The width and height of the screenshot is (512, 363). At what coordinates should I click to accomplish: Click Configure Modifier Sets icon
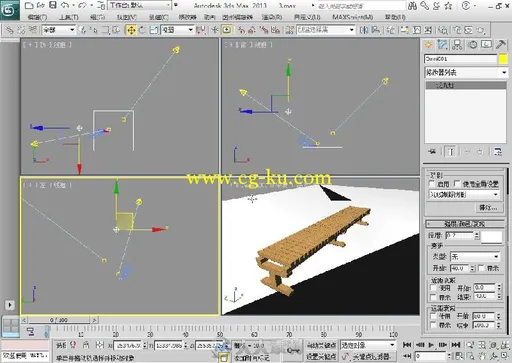pyautogui.click(x=498, y=152)
